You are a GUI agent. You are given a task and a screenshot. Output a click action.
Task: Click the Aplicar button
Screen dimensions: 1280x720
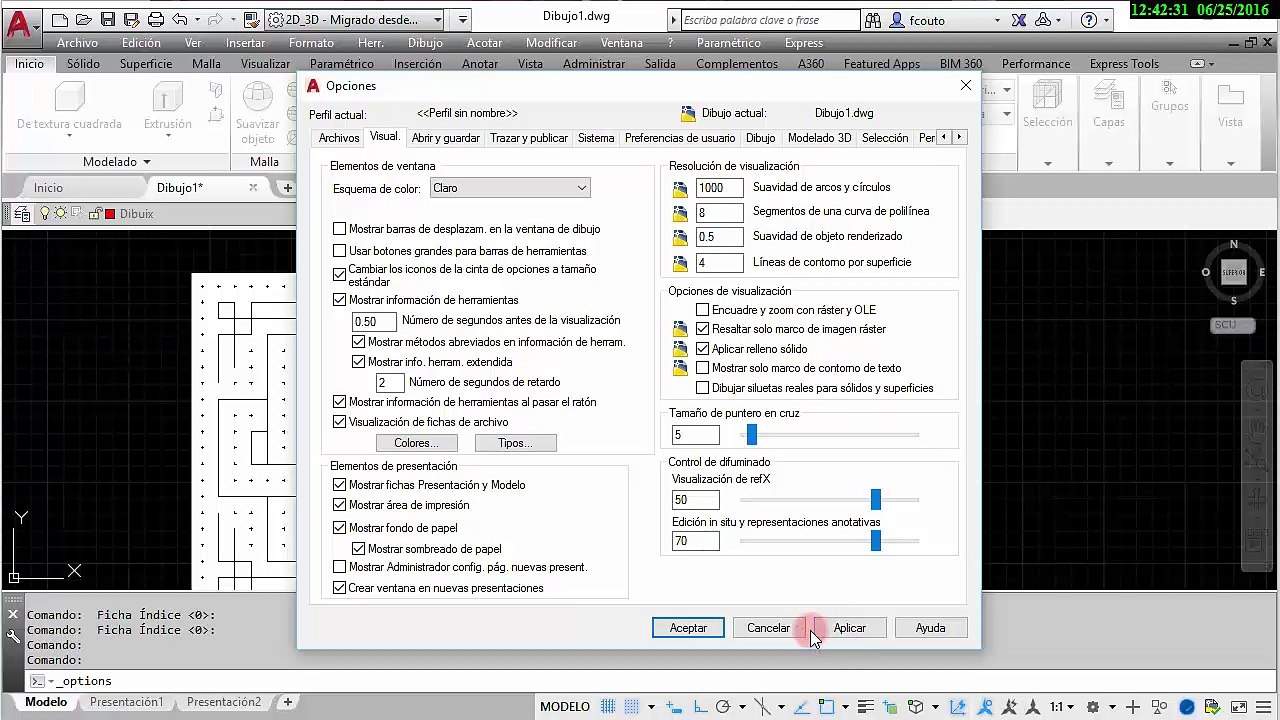850,628
